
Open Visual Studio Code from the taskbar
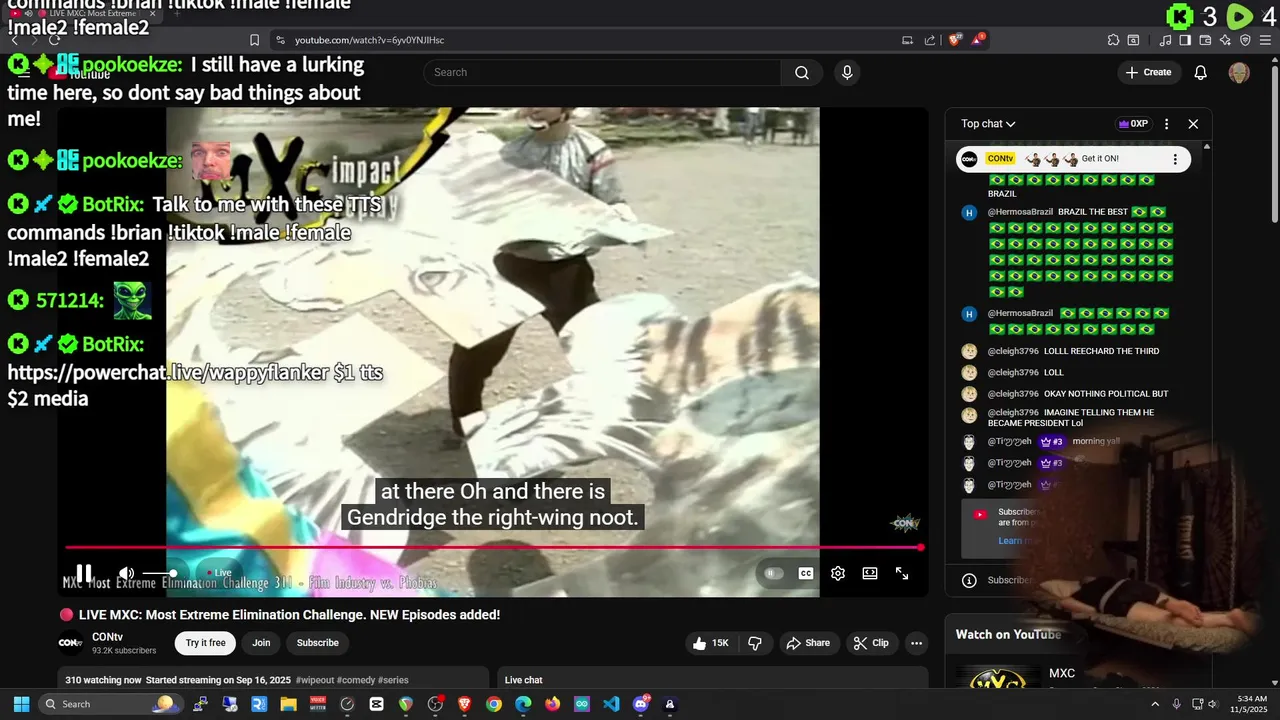[612, 704]
